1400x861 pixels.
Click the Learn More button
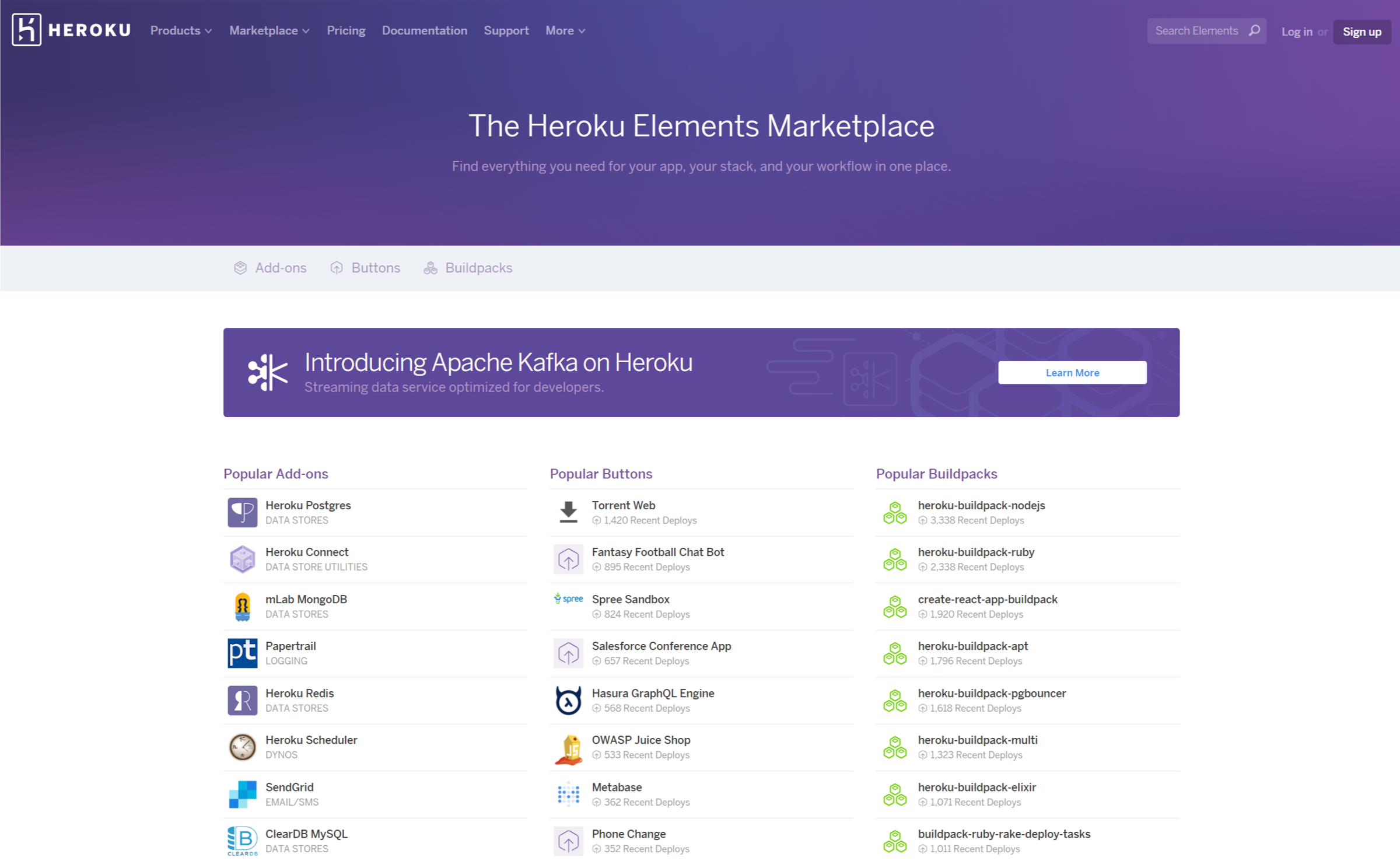click(x=1072, y=372)
